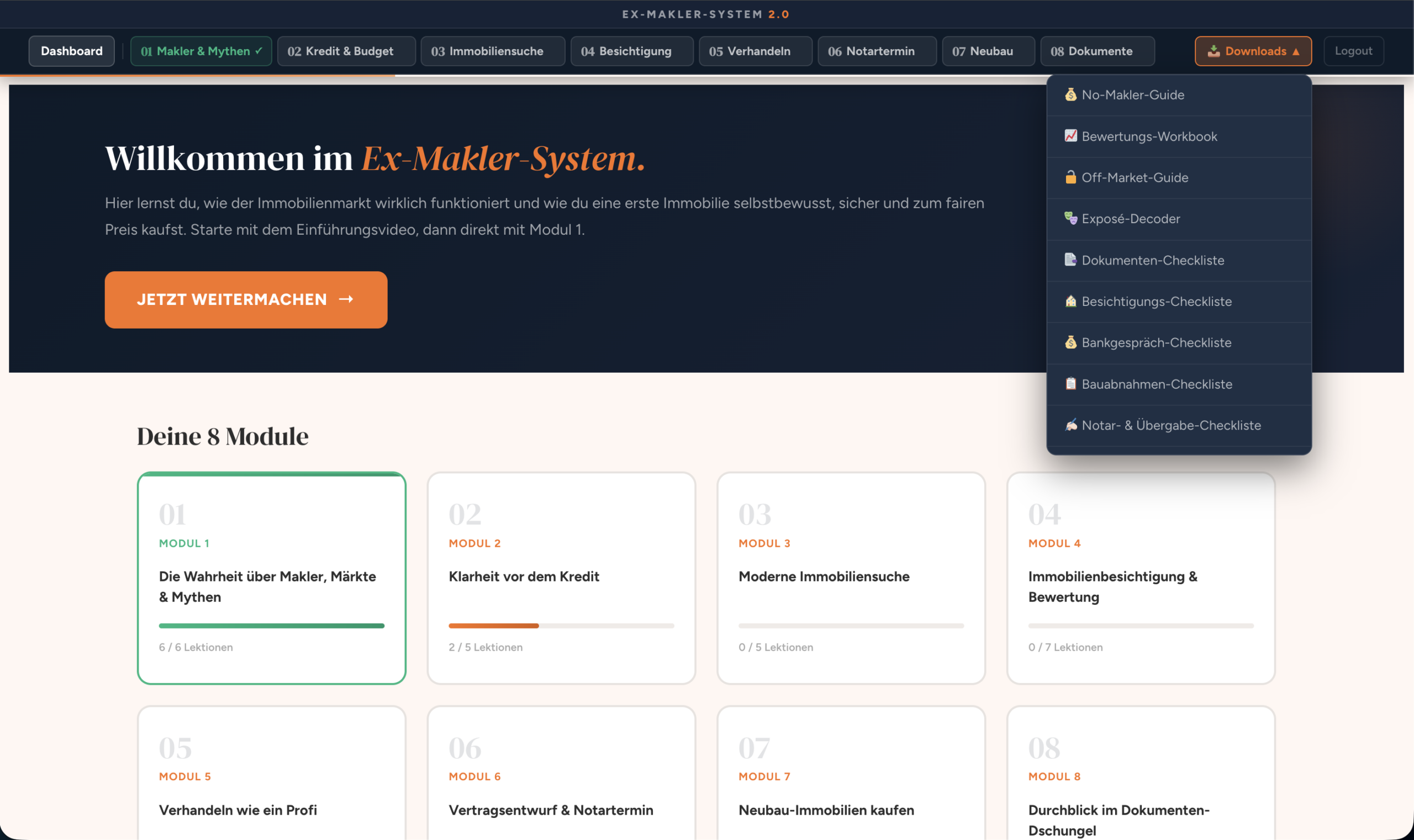This screenshot has height=840, width=1414.
Task: Click the large 05 number on Modul 5 card
Action: click(176, 748)
